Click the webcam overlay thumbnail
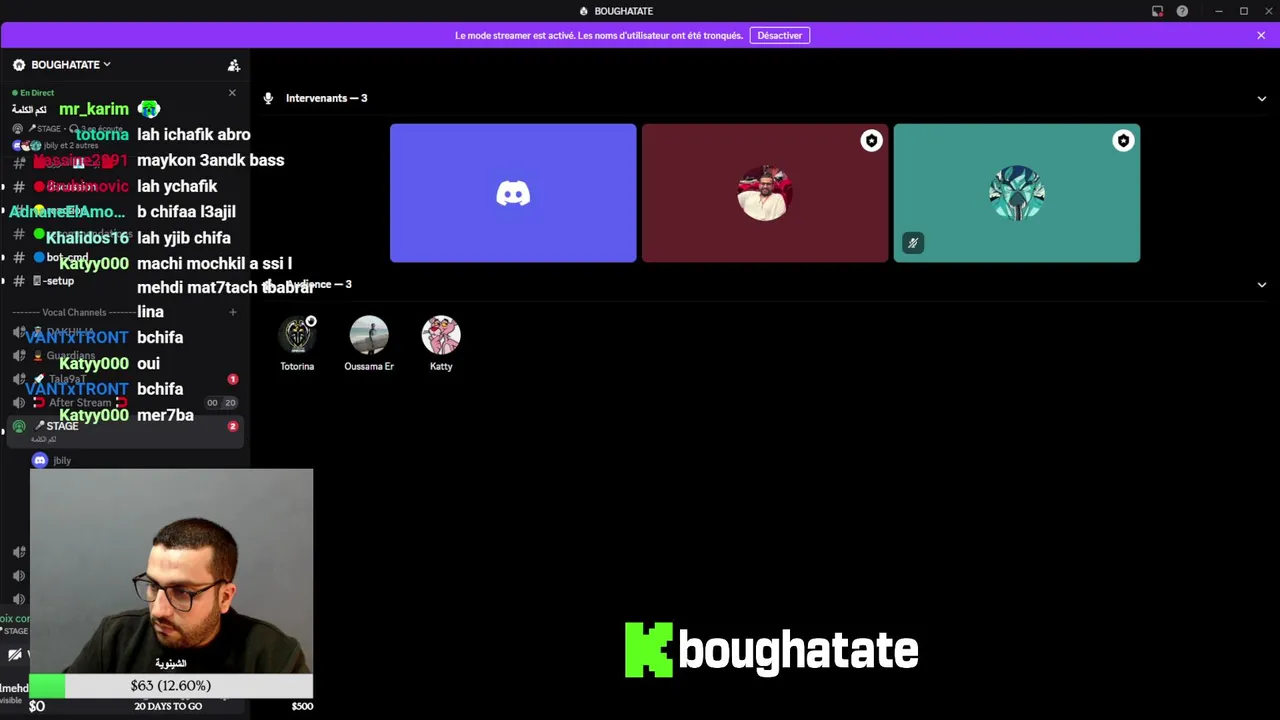 (x=171, y=571)
